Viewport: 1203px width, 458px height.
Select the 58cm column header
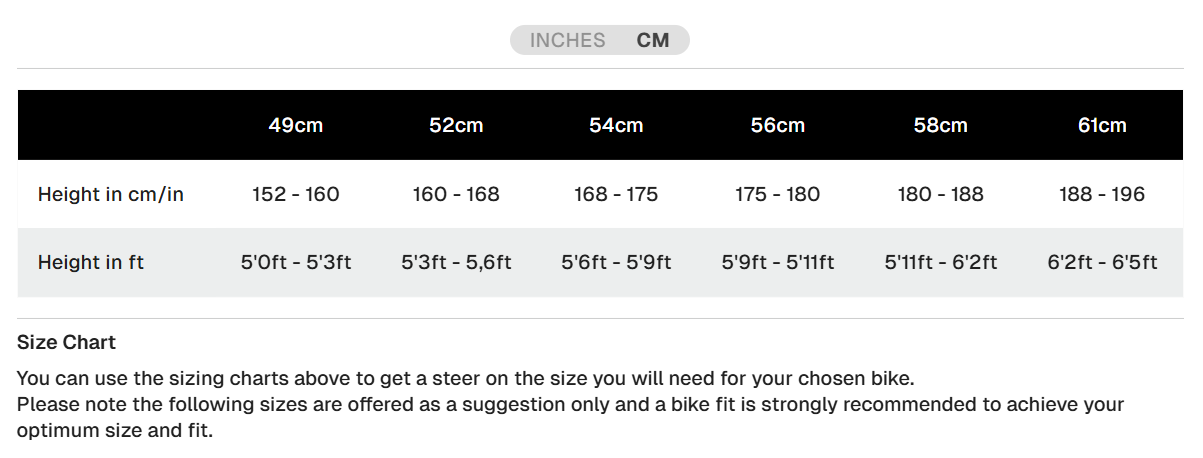pos(940,125)
